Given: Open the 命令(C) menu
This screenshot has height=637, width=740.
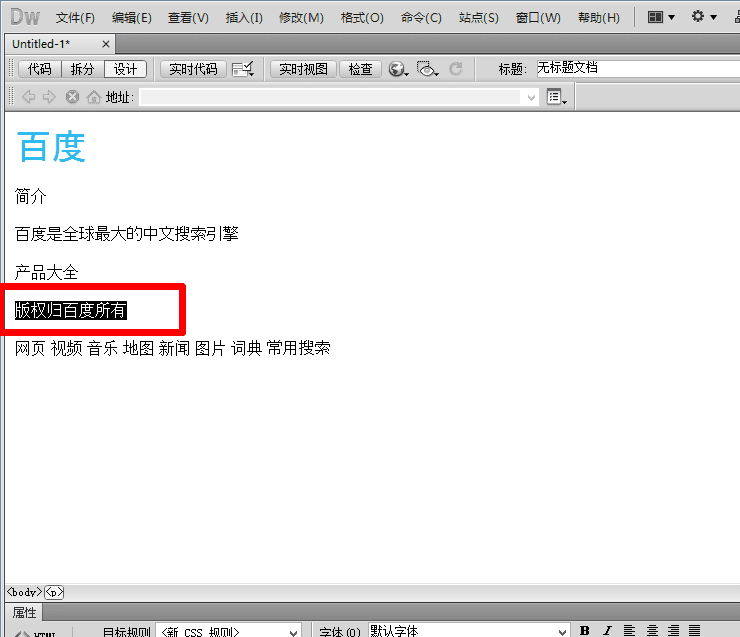Looking at the screenshot, I should click(x=421, y=17).
